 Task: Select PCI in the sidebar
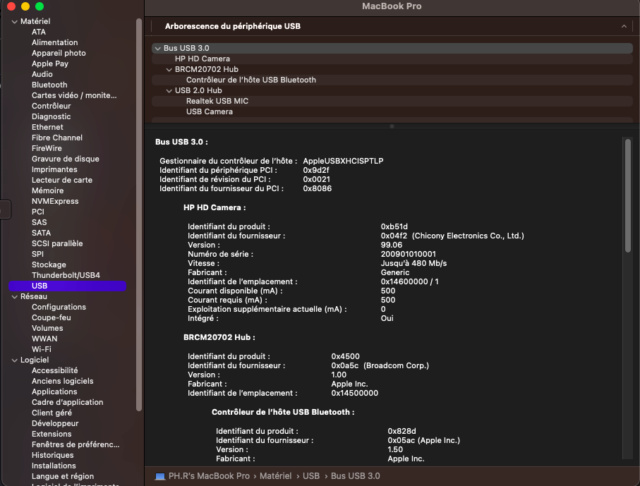pyautogui.click(x=38, y=212)
